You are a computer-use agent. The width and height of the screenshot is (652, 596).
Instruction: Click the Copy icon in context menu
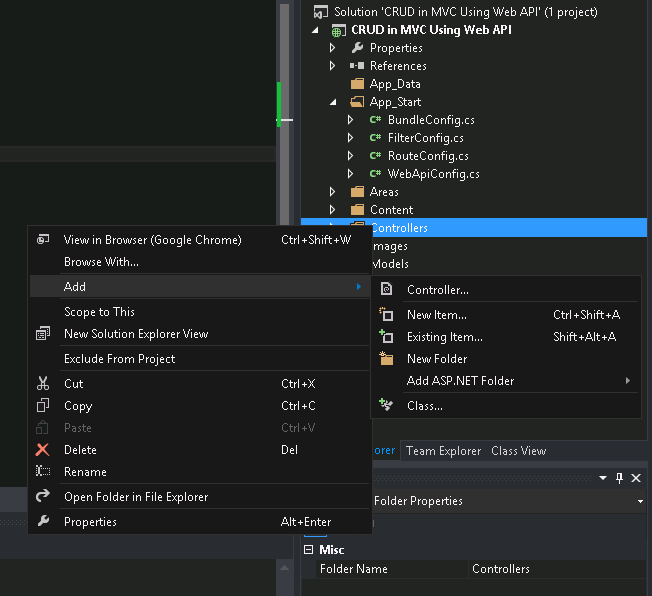[43, 405]
